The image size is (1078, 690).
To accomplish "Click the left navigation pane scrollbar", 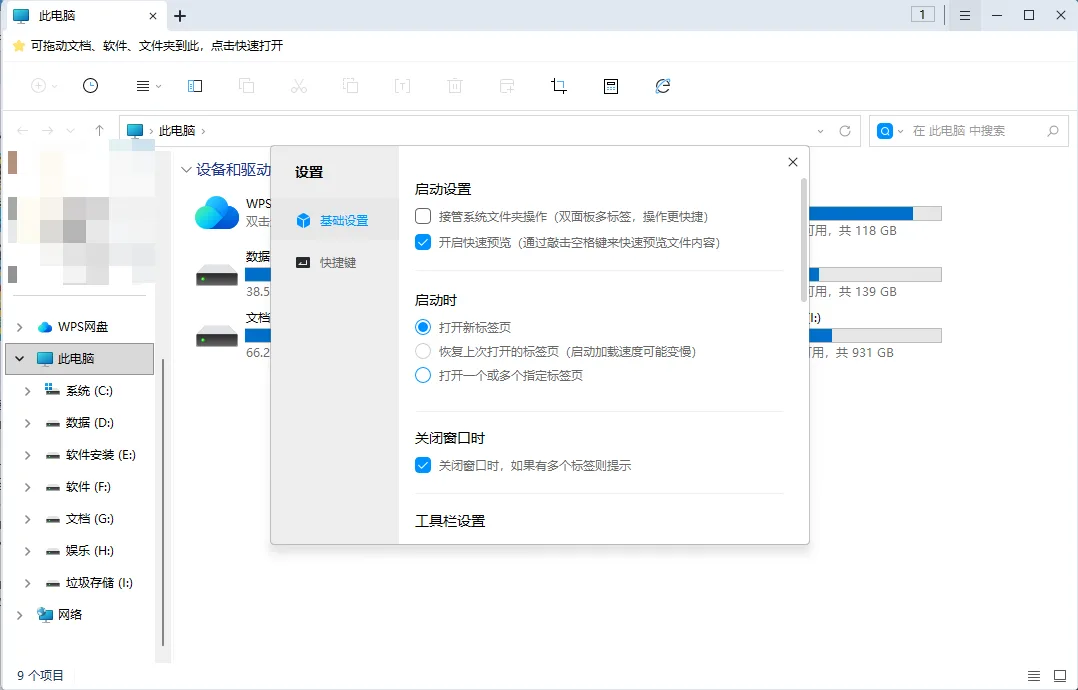I will click(x=163, y=502).
